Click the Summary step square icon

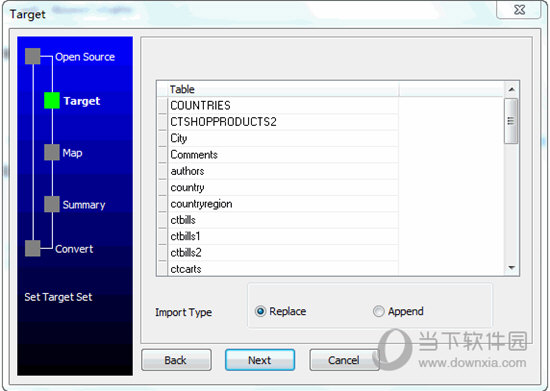coord(52,204)
